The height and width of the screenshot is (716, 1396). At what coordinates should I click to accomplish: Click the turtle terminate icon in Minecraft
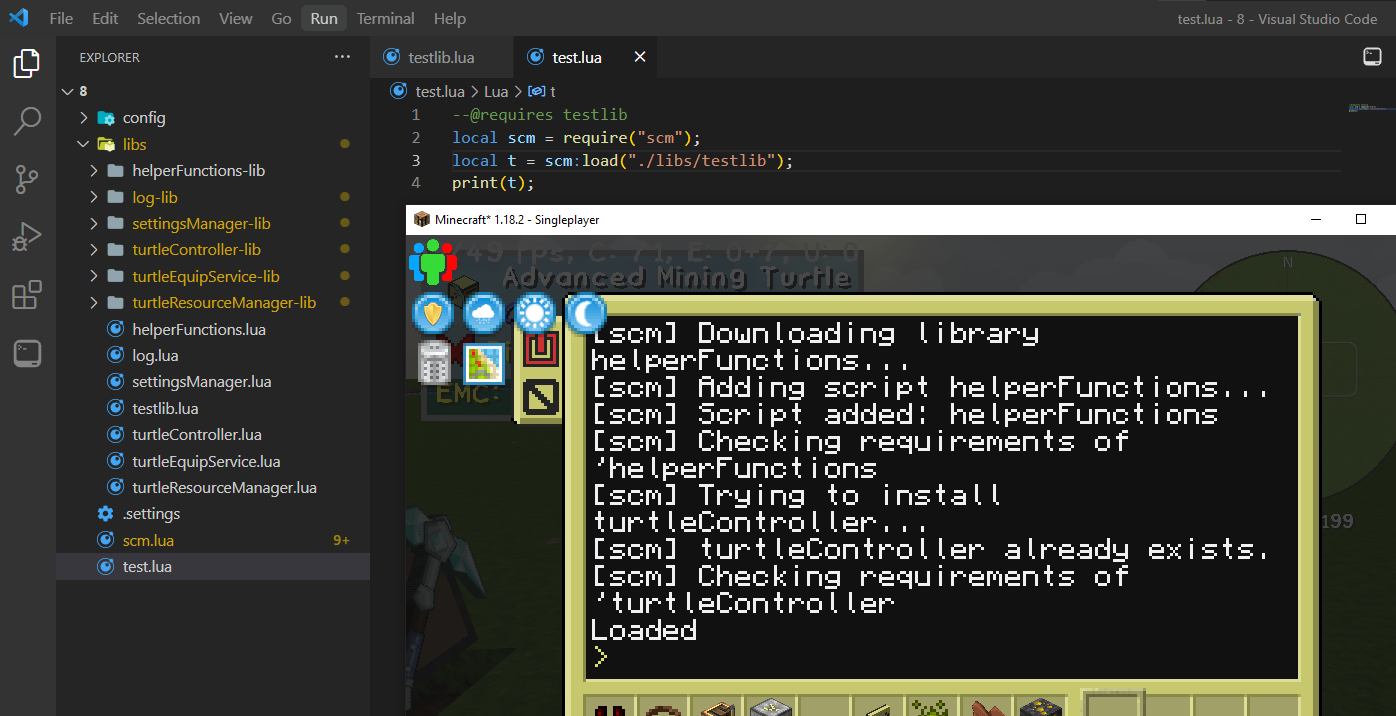point(541,397)
